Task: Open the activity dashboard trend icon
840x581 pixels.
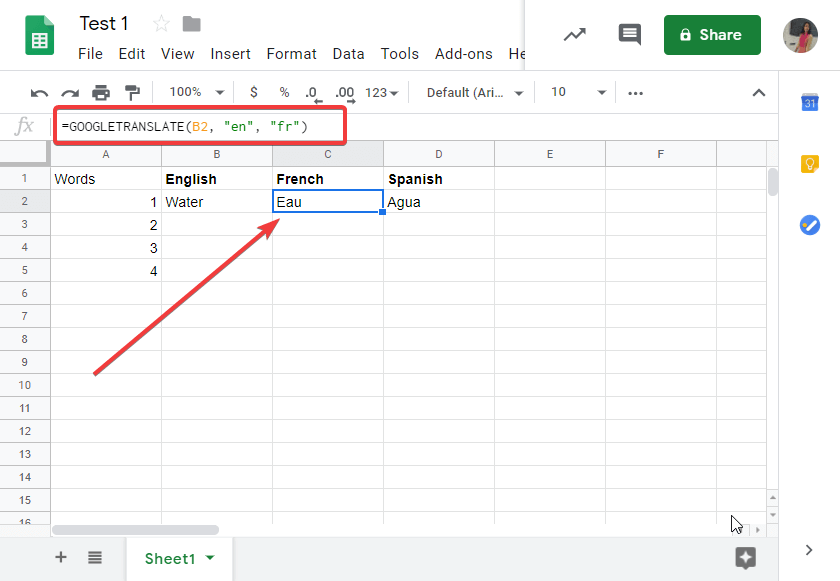Action: click(574, 35)
